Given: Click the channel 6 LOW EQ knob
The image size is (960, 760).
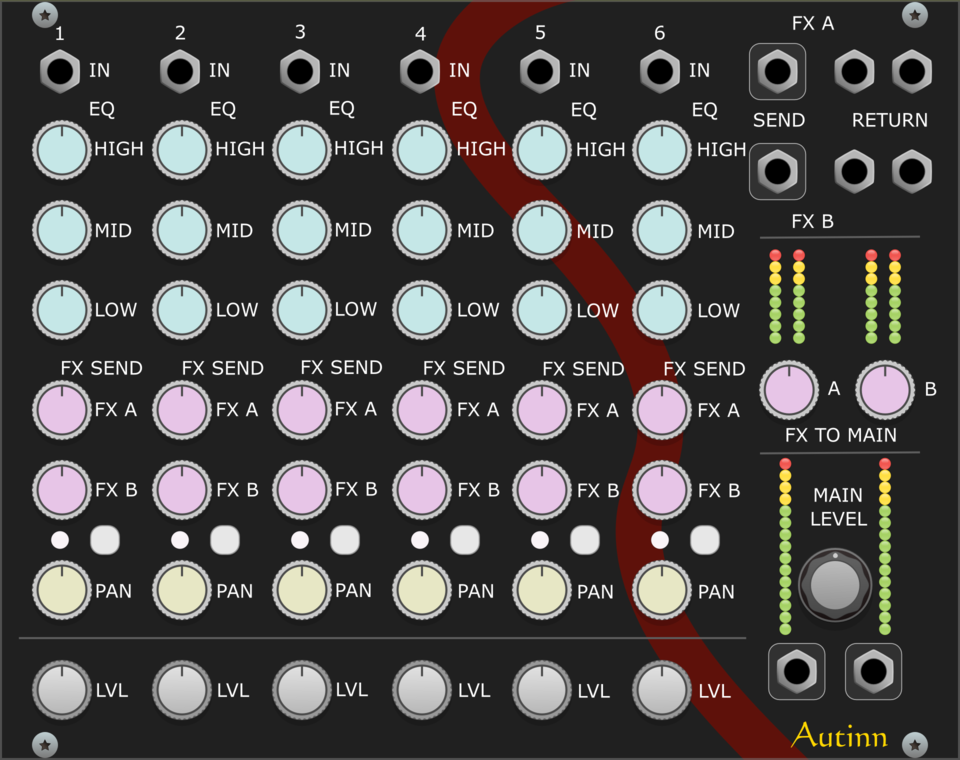Looking at the screenshot, I should coord(662,310).
